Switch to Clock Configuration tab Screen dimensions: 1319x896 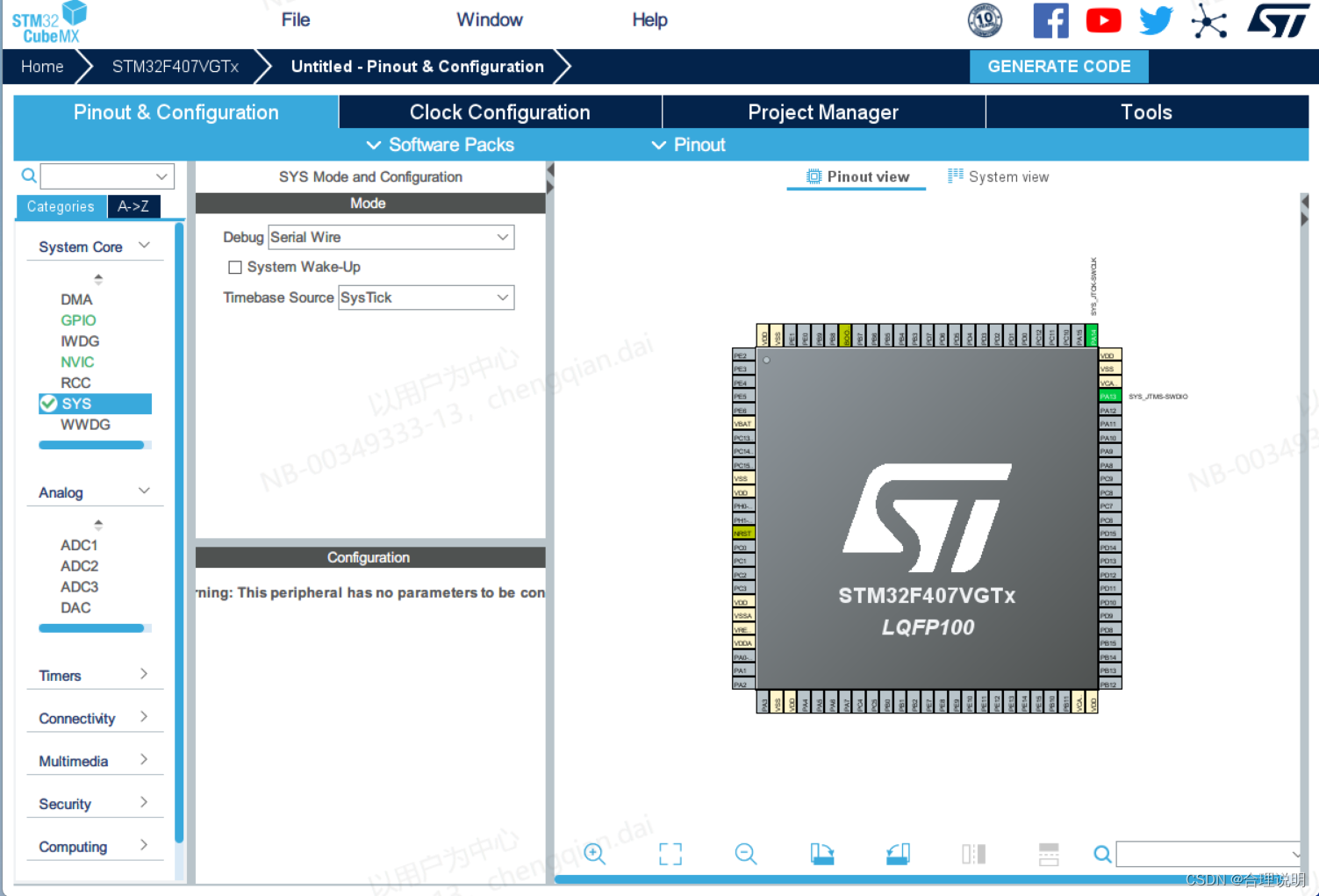click(500, 112)
